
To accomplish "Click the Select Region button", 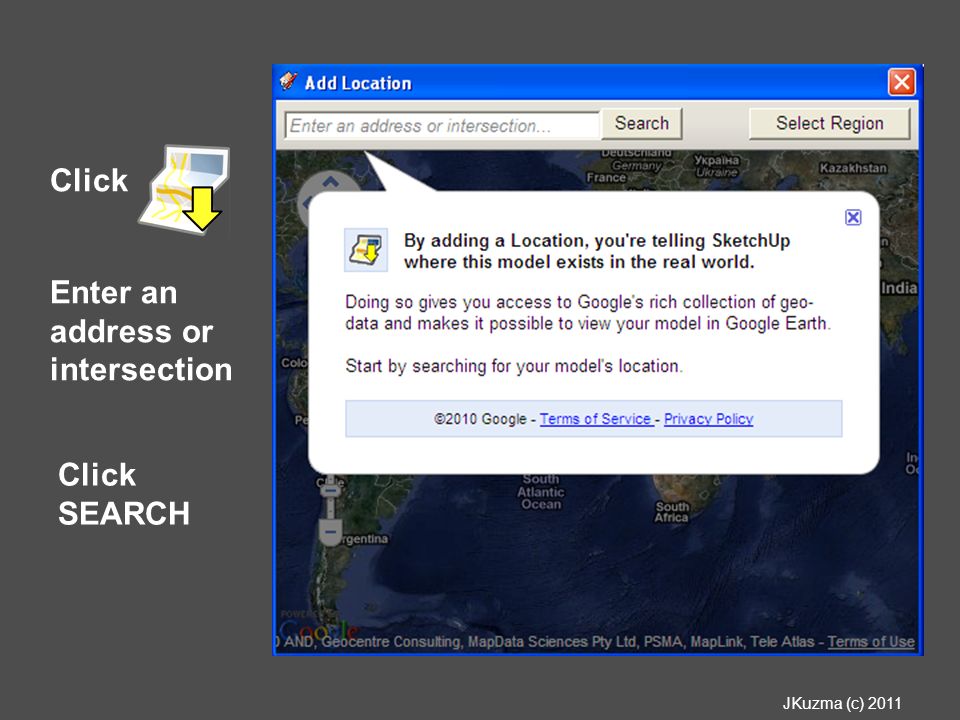I will click(830, 124).
